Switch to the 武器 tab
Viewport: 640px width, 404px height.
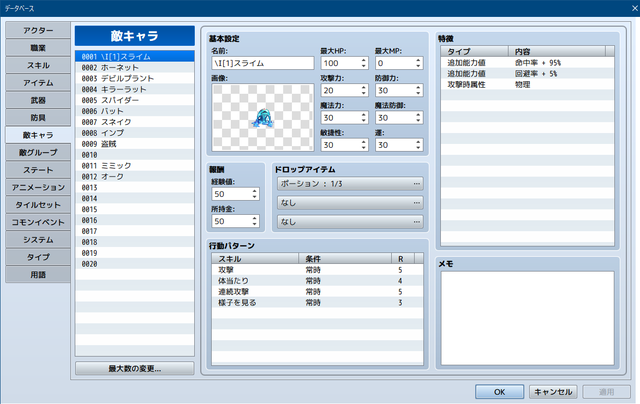pos(38,100)
